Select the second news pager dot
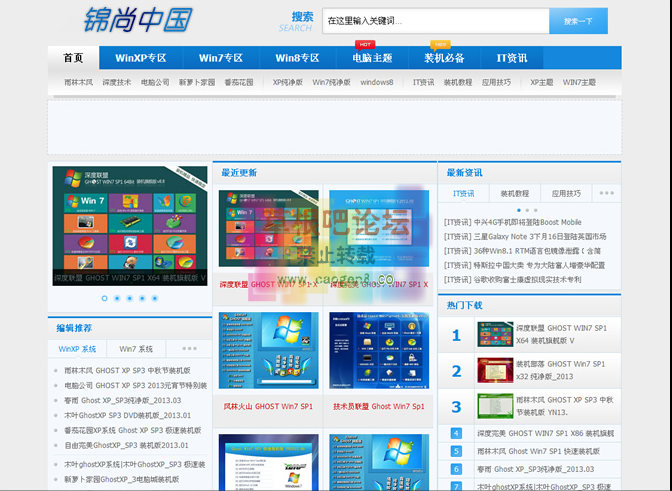 (x=527, y=210)
